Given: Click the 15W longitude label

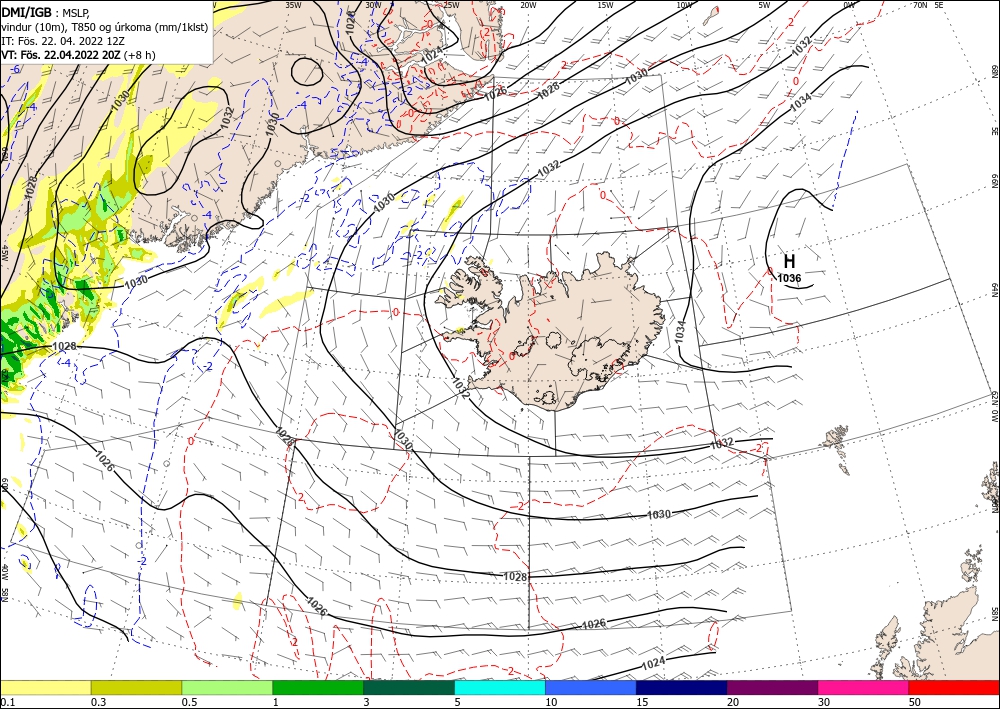Looking at the screenshot, I should pyautogui.click(x=605, y=5).
